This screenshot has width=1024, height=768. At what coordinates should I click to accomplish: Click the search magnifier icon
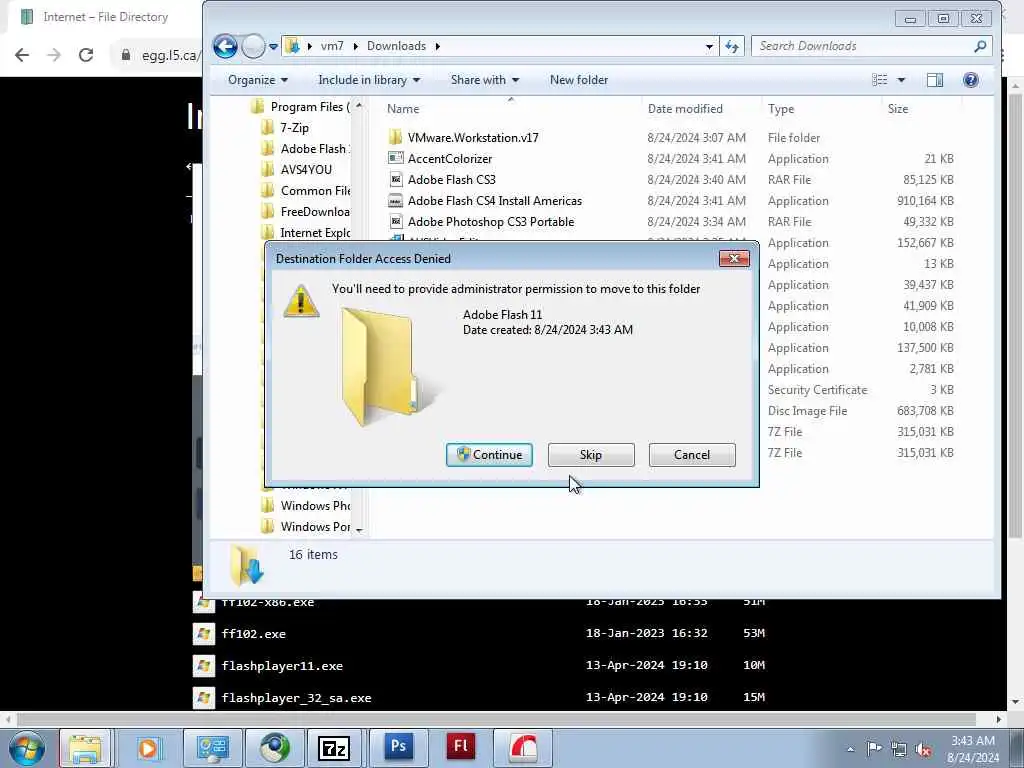pyautogui.click(x=980, y=46)
